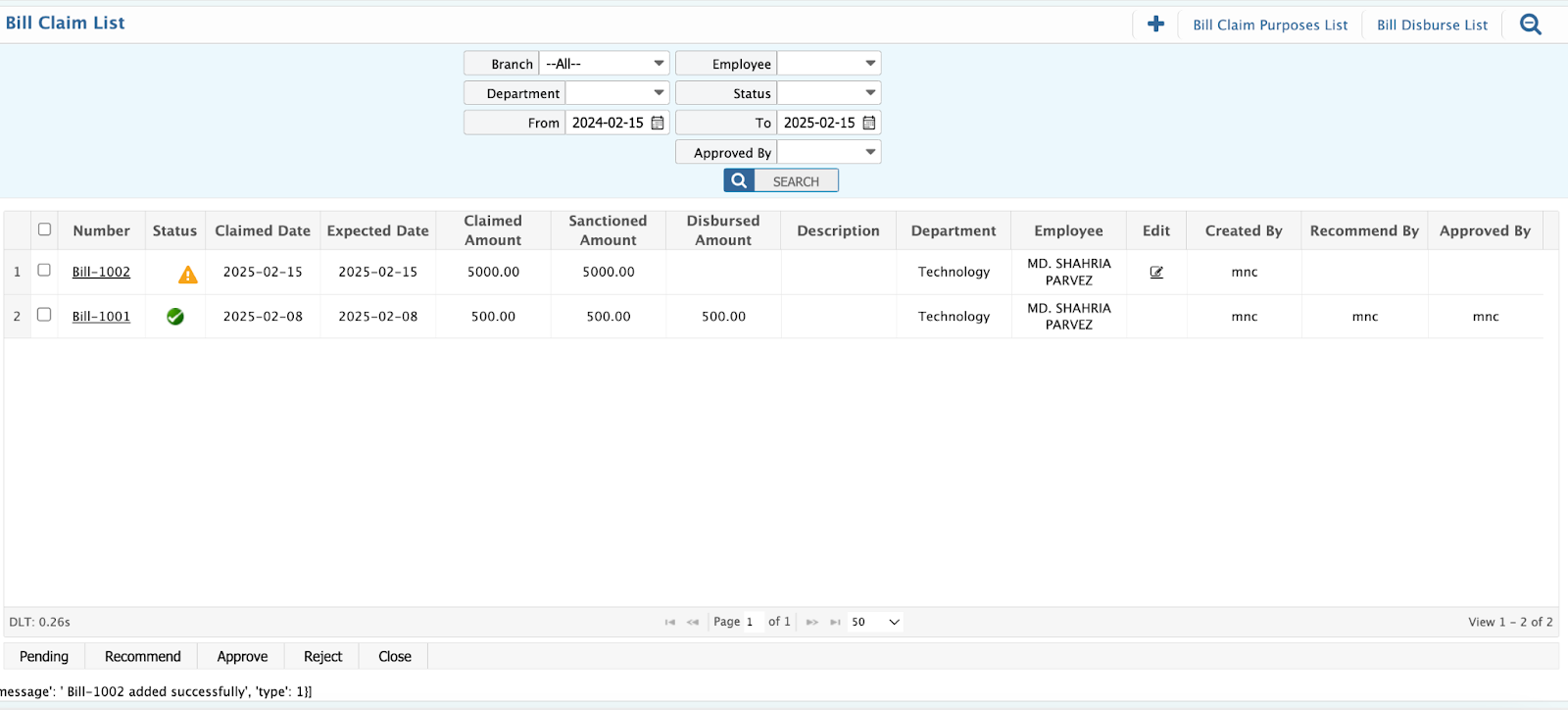Click the edit icon for Bill-1002

(1156, 273)
